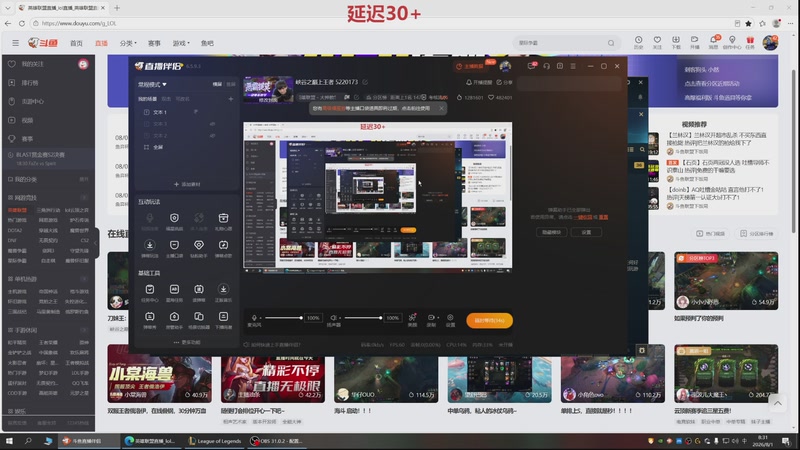This screenshot has height=450, width=800.
Task: Adjust the speaker volume slider
Action: tap(363, 318)
